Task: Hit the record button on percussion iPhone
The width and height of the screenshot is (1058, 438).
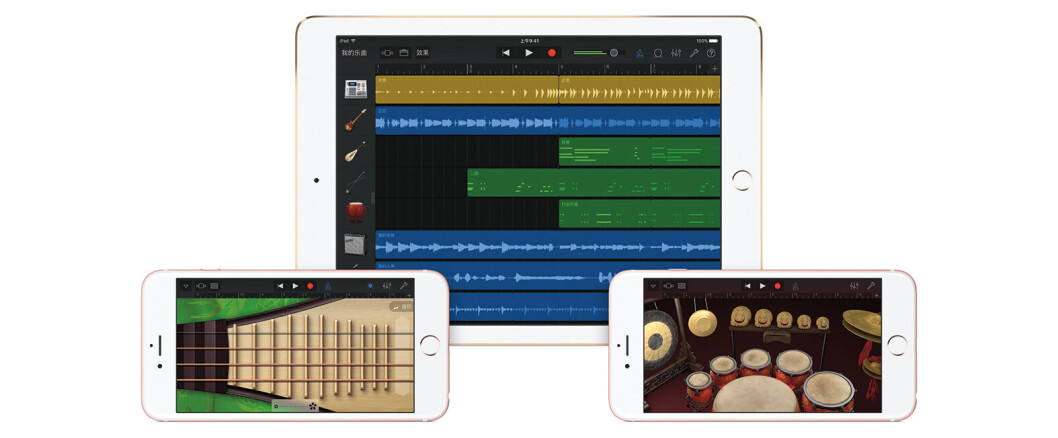Action: point(777,286)
